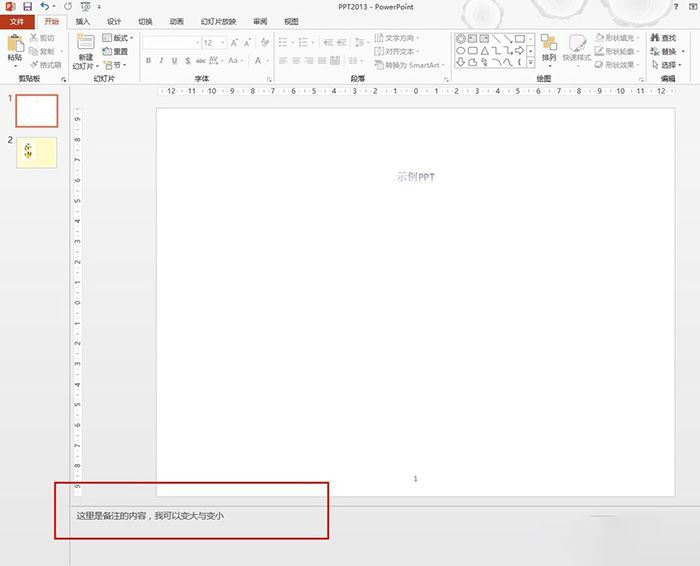Click the 新建幻灯片 (New Slide) icon

tap(85, 42)
